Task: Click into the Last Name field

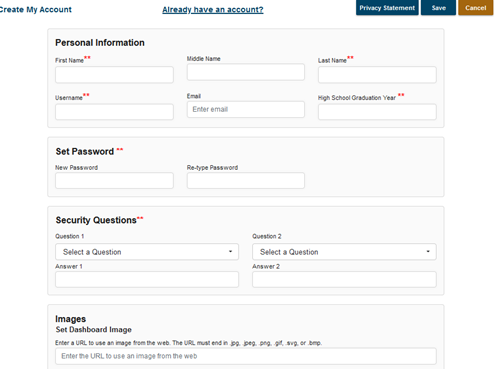Action: coord(377,75)
